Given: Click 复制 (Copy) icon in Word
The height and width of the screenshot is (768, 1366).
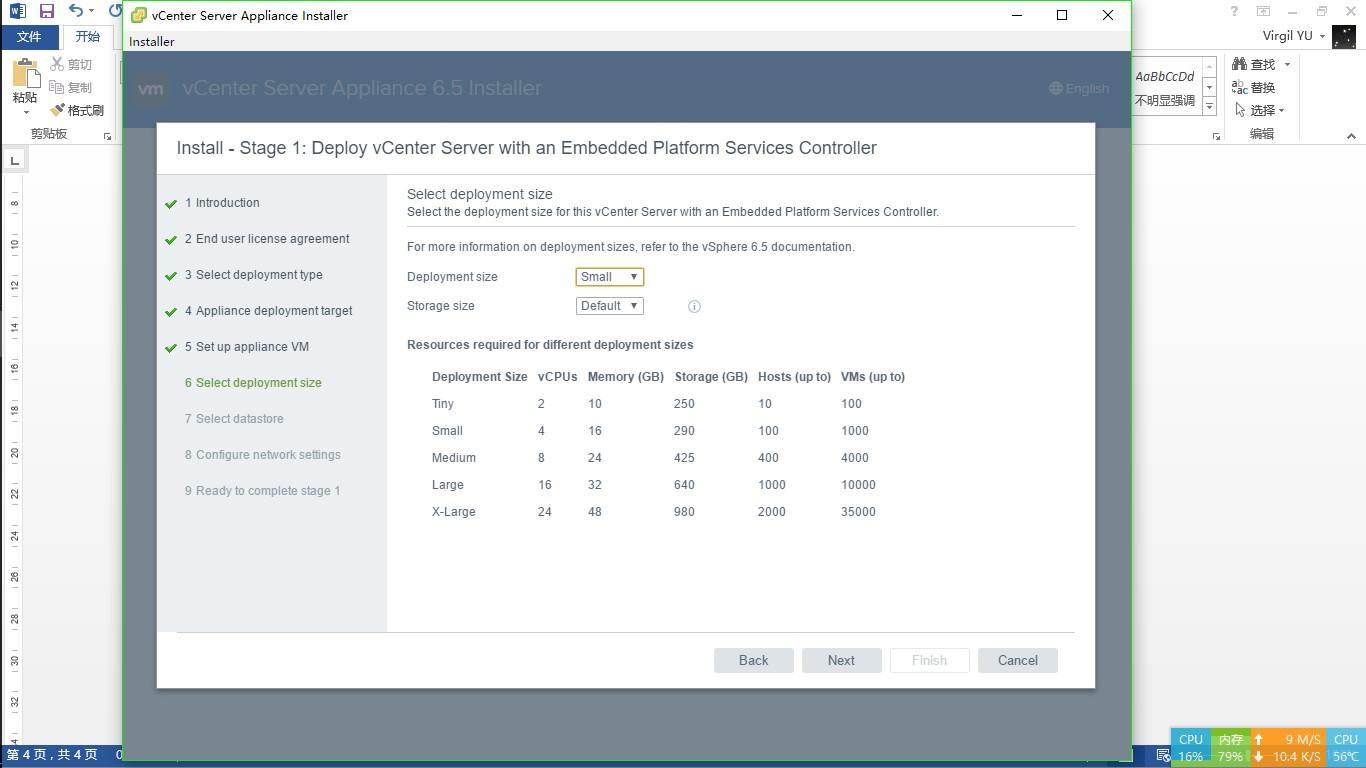Looking at the screenshot, I should click(x=72, y=87).
